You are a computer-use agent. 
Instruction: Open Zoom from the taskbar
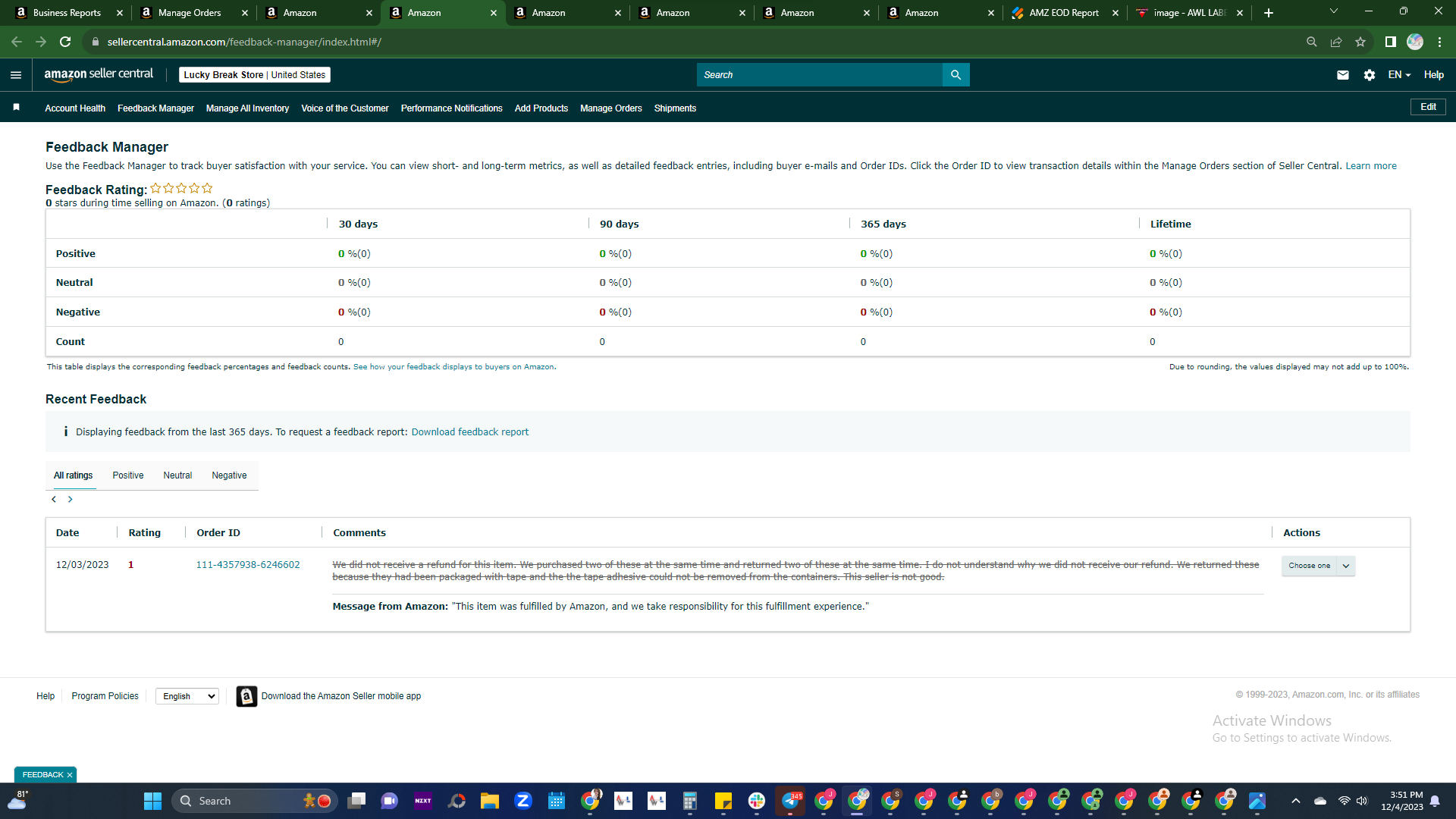[523, 801]
